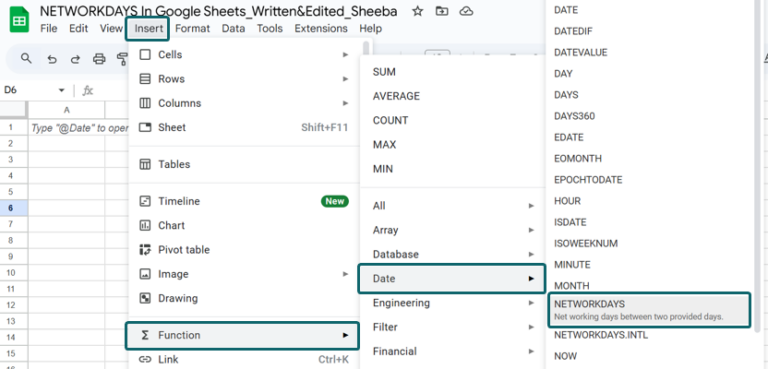Image resolution: width=768 pixels, height=369 pixels.
Task: Choose the NETWORKDAYS function
Action: pyautogui.click(x=649, y=310)
